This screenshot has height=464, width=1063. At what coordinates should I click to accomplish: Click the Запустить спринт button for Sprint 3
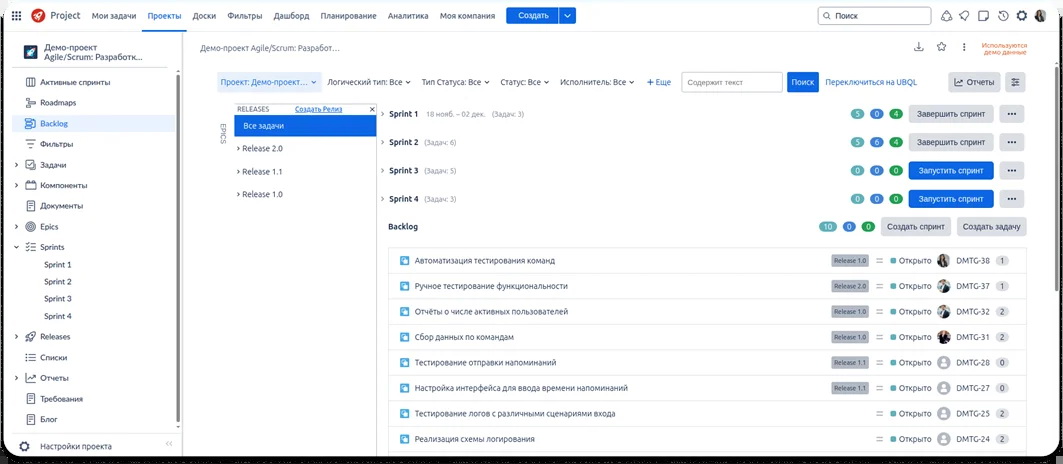950,171
